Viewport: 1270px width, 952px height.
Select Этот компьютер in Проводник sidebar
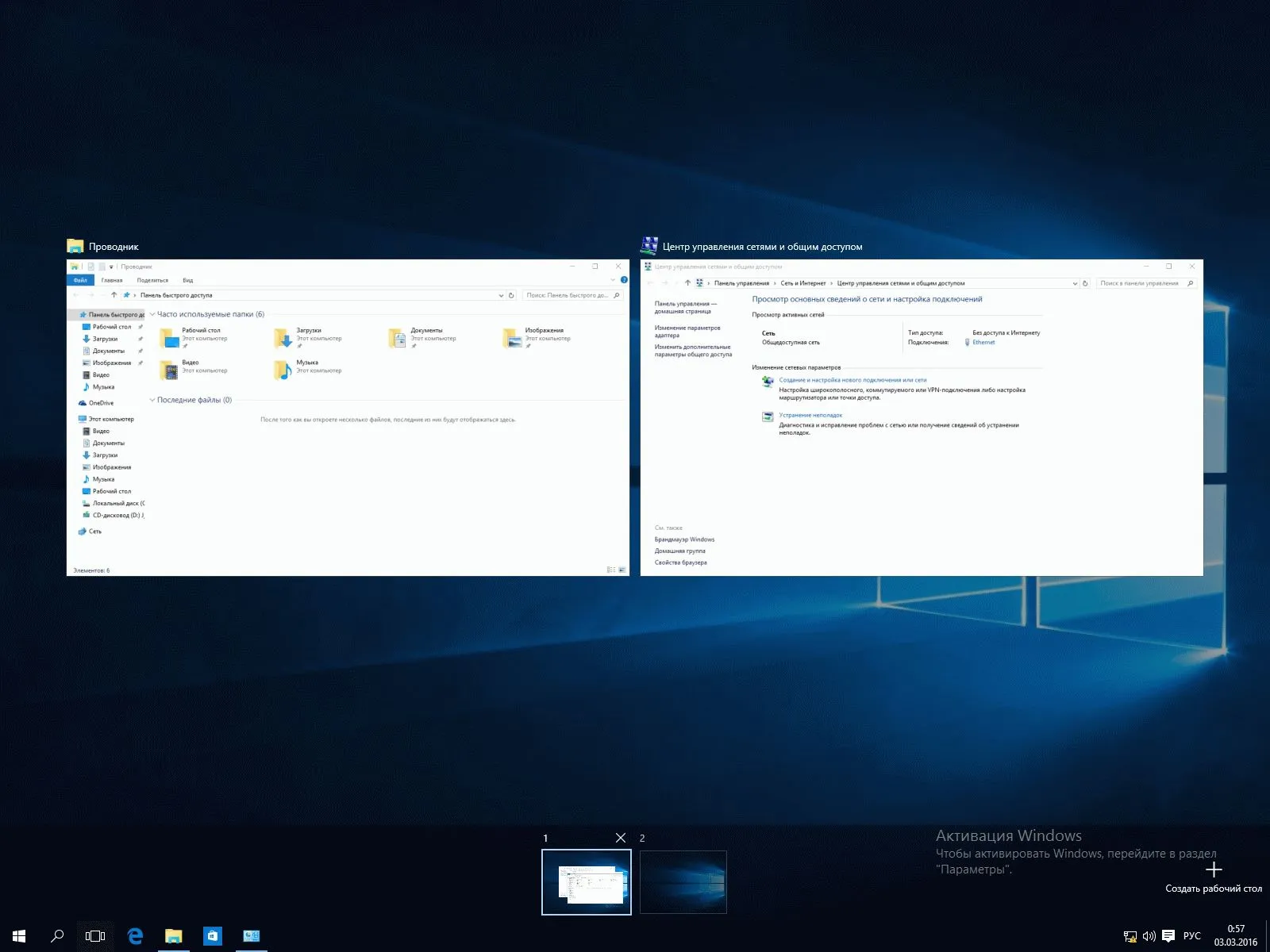coord(106,419)
